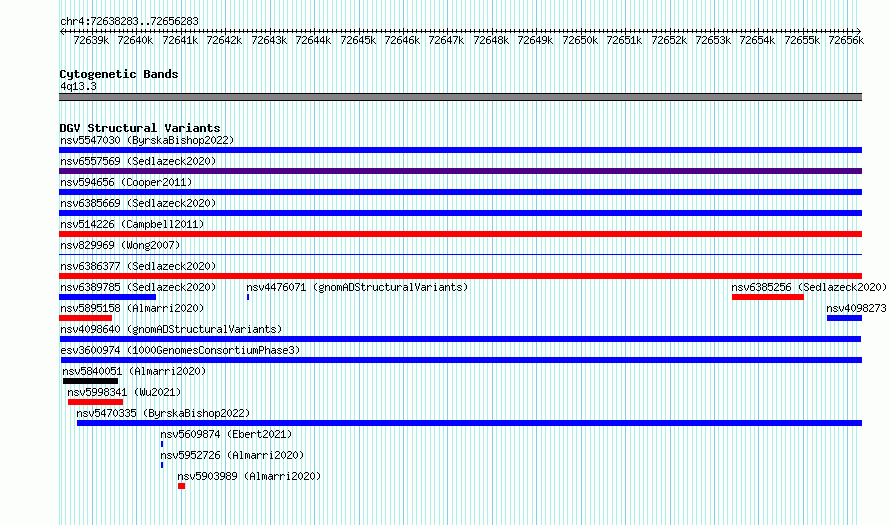
Task: Open the truncated nsv4098273 label
Action: point(856,308)
